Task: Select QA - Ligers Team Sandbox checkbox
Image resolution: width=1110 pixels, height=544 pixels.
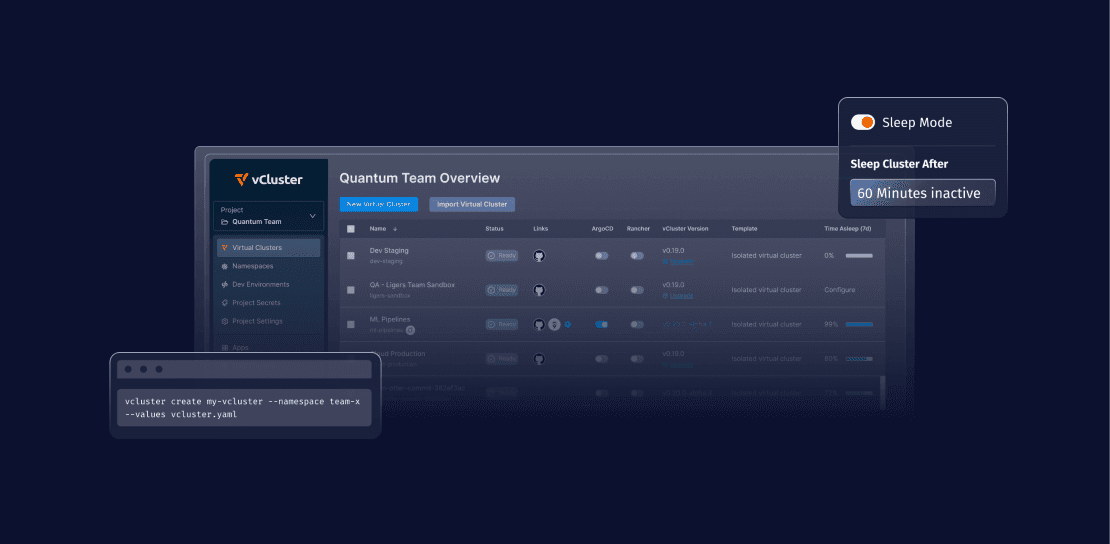Action: 350,290
